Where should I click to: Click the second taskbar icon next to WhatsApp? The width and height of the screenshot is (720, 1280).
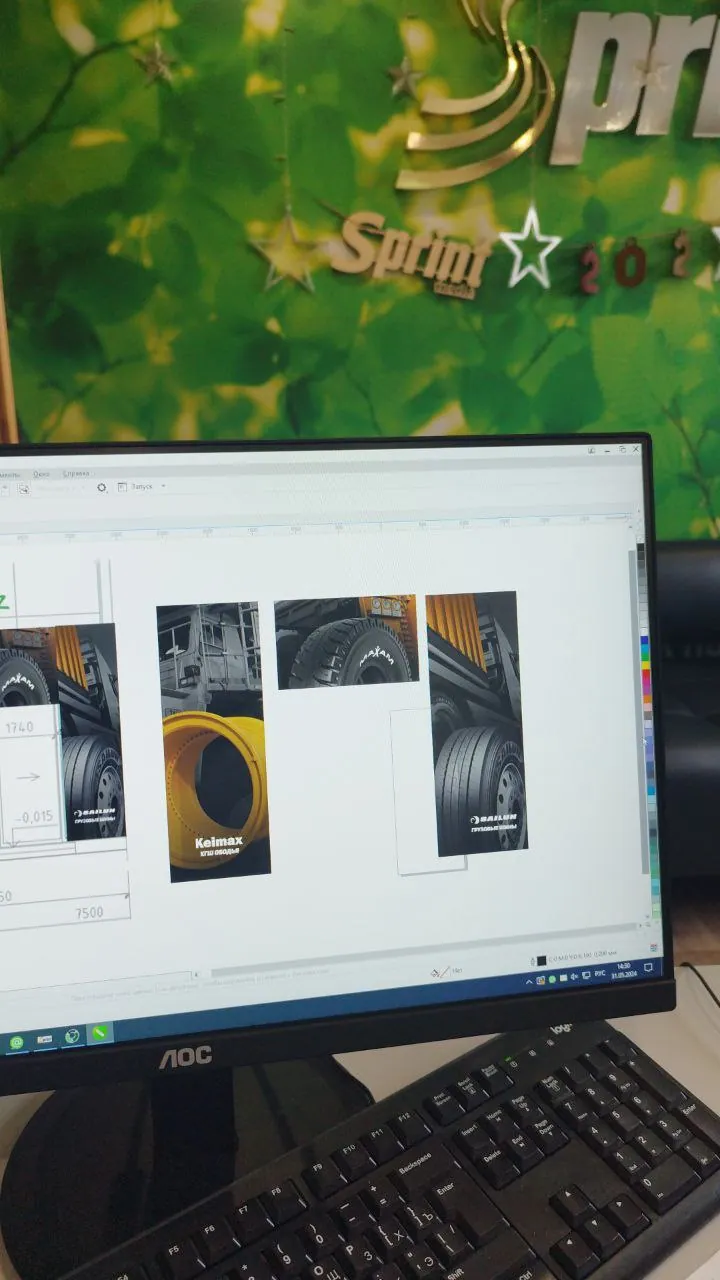(x=44, y=1041)
